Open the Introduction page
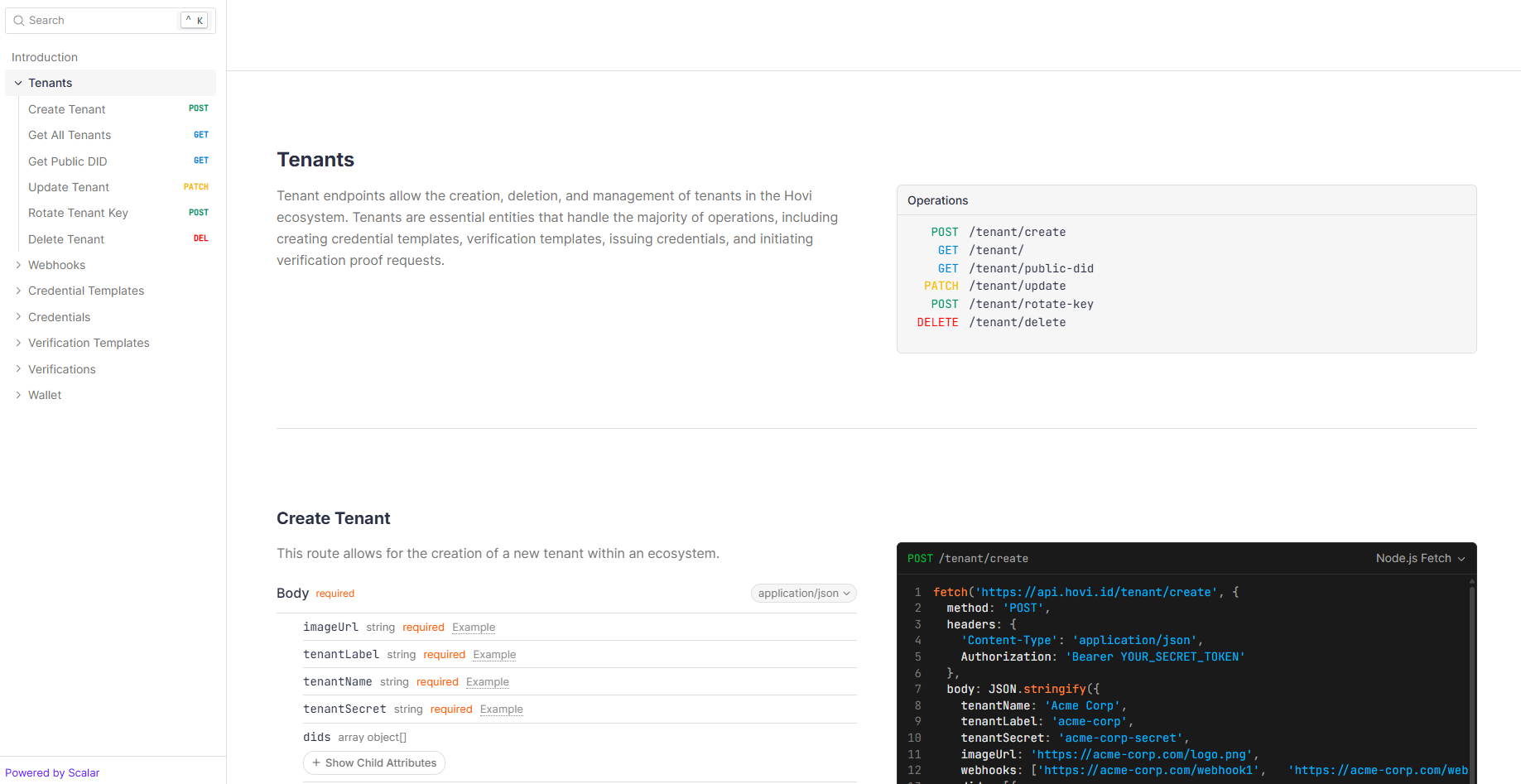The height and width of the screenshot is (784, 1521). click(45, 57)
